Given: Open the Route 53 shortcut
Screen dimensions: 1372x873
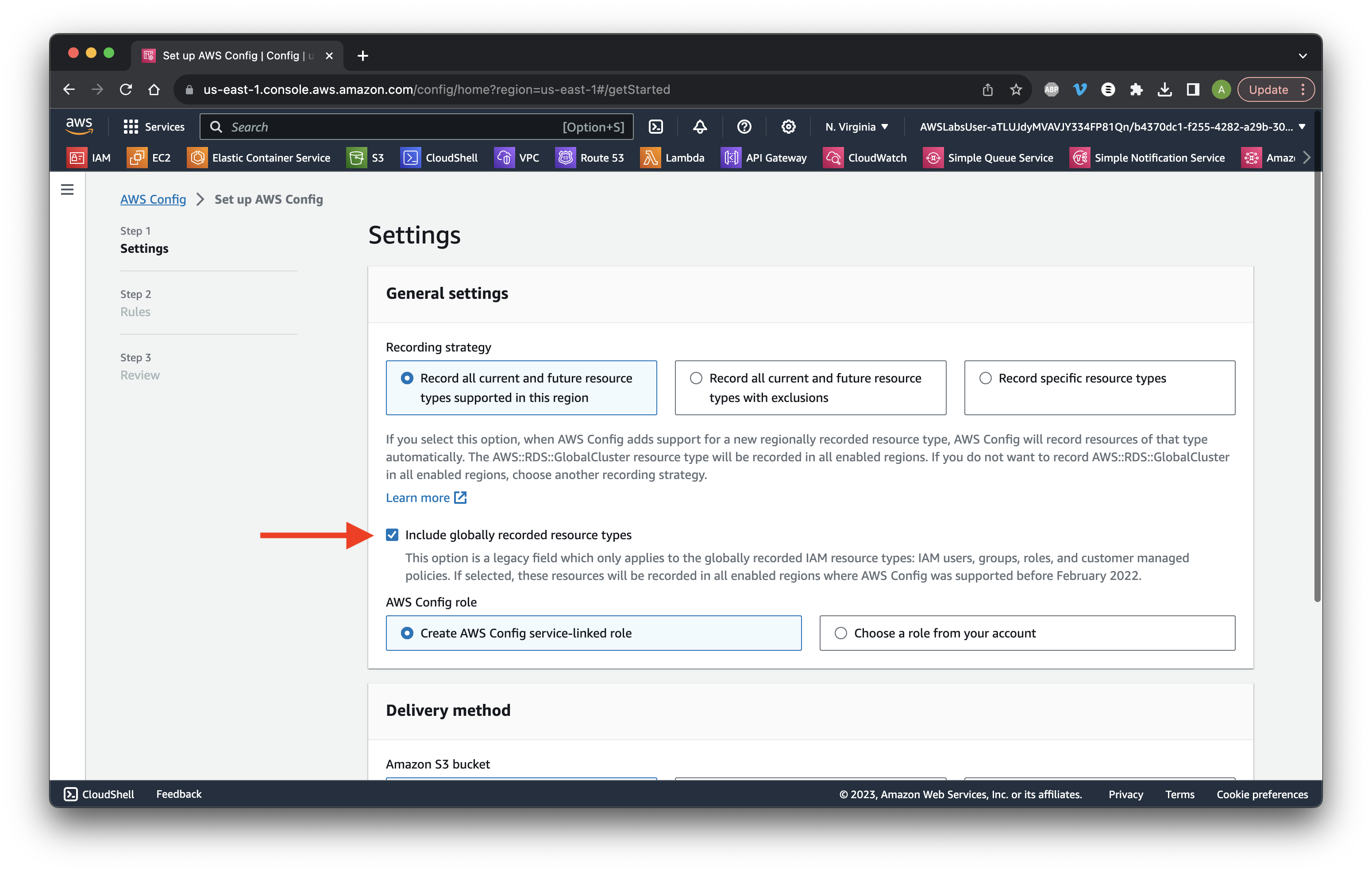Looking at the screenshot, I should point(590,158).
